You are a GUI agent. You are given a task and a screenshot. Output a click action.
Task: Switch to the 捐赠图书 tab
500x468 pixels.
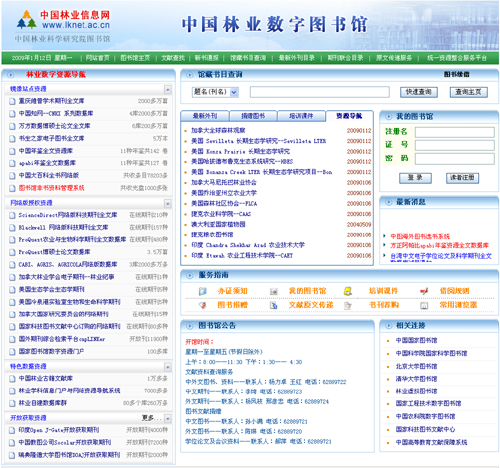(x=253, y=116)
